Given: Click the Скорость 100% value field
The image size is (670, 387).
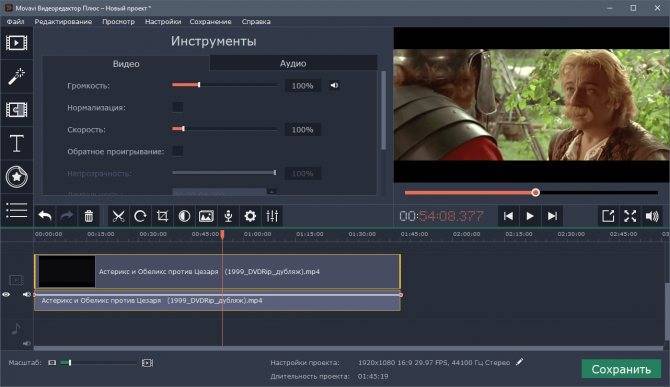Looking at the screenshot, I should click(303, 129).
